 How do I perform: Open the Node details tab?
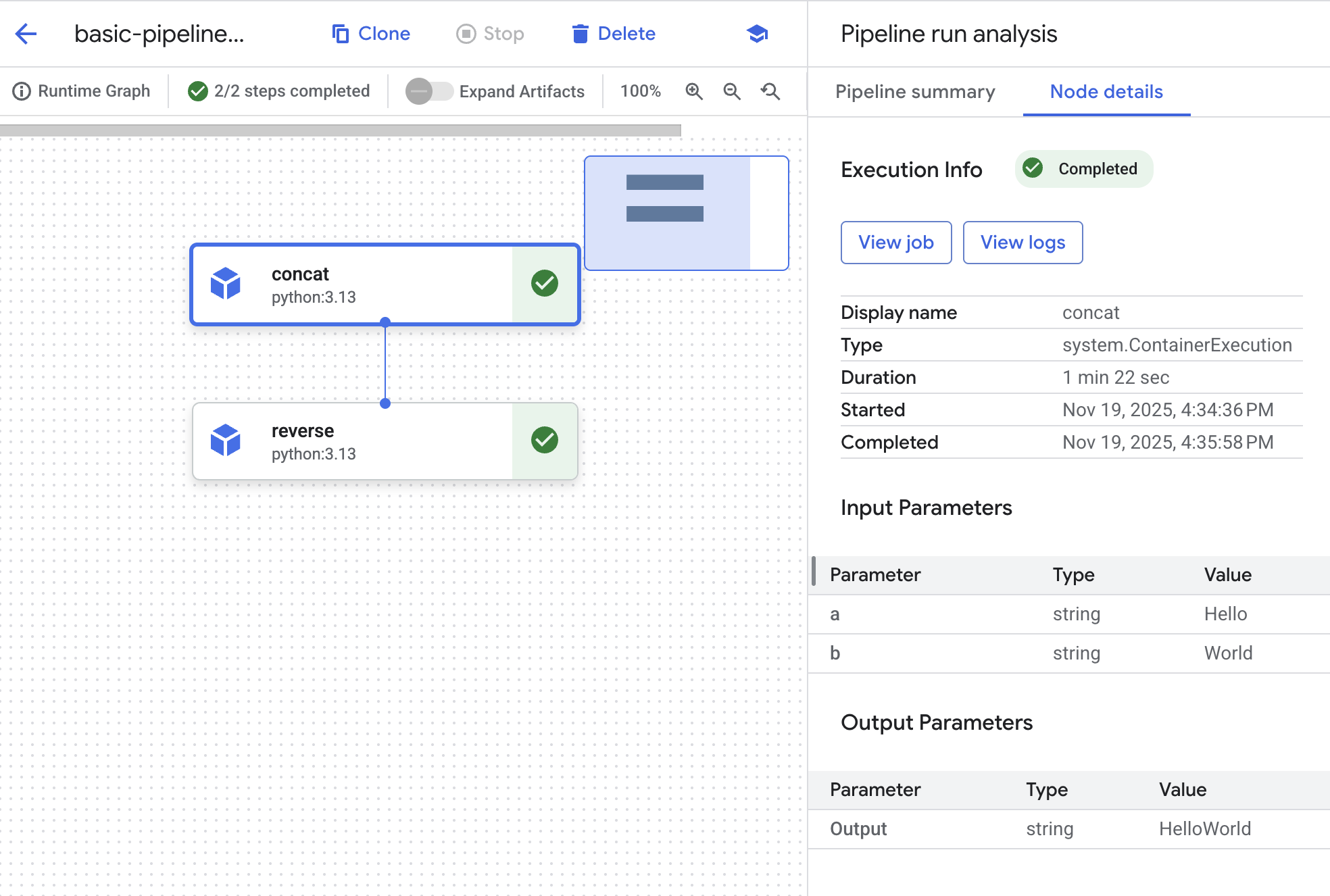[1106, 92]
